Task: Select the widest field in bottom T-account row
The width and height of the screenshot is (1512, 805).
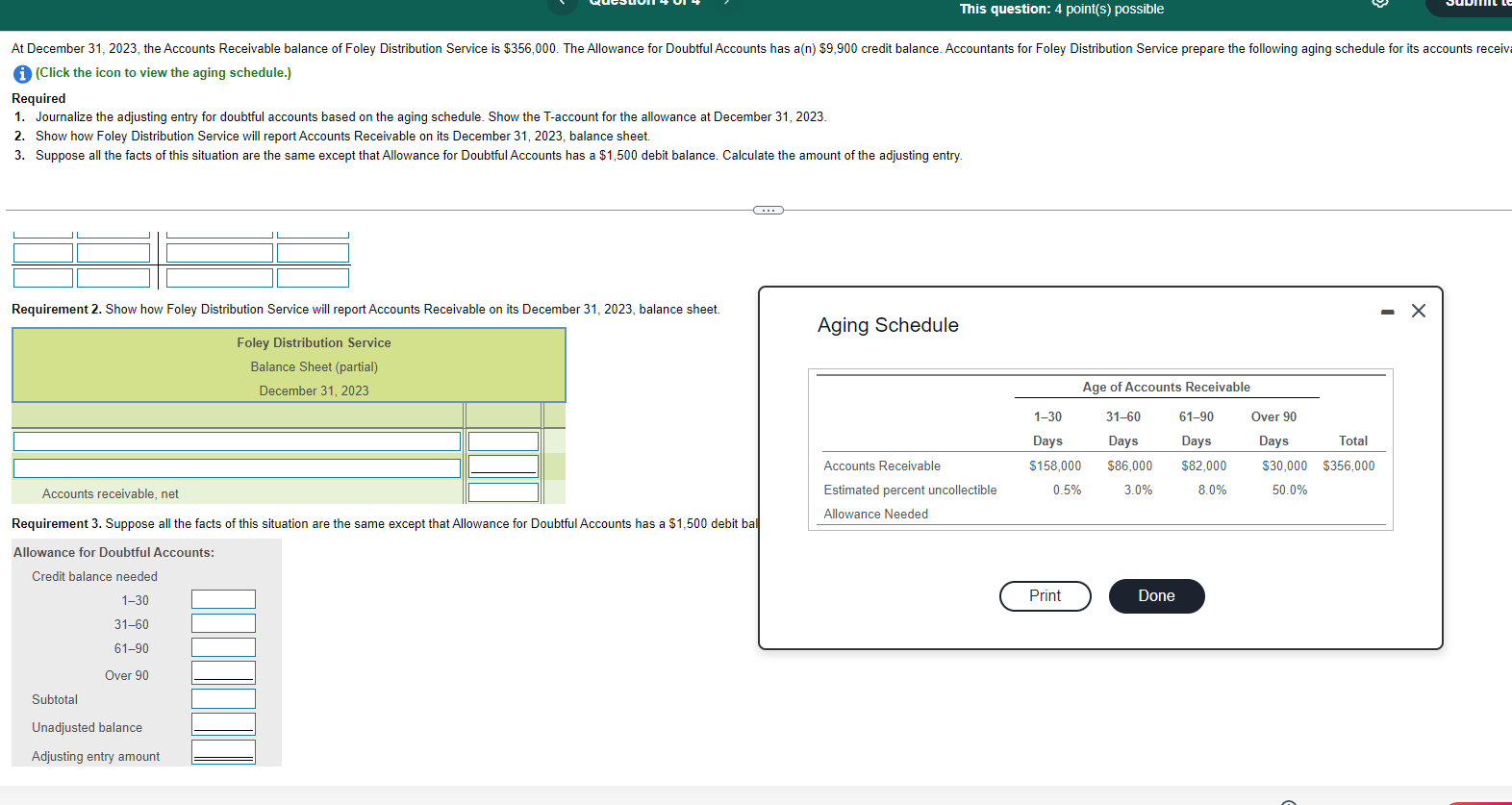Action: click(x=219, y=278)
